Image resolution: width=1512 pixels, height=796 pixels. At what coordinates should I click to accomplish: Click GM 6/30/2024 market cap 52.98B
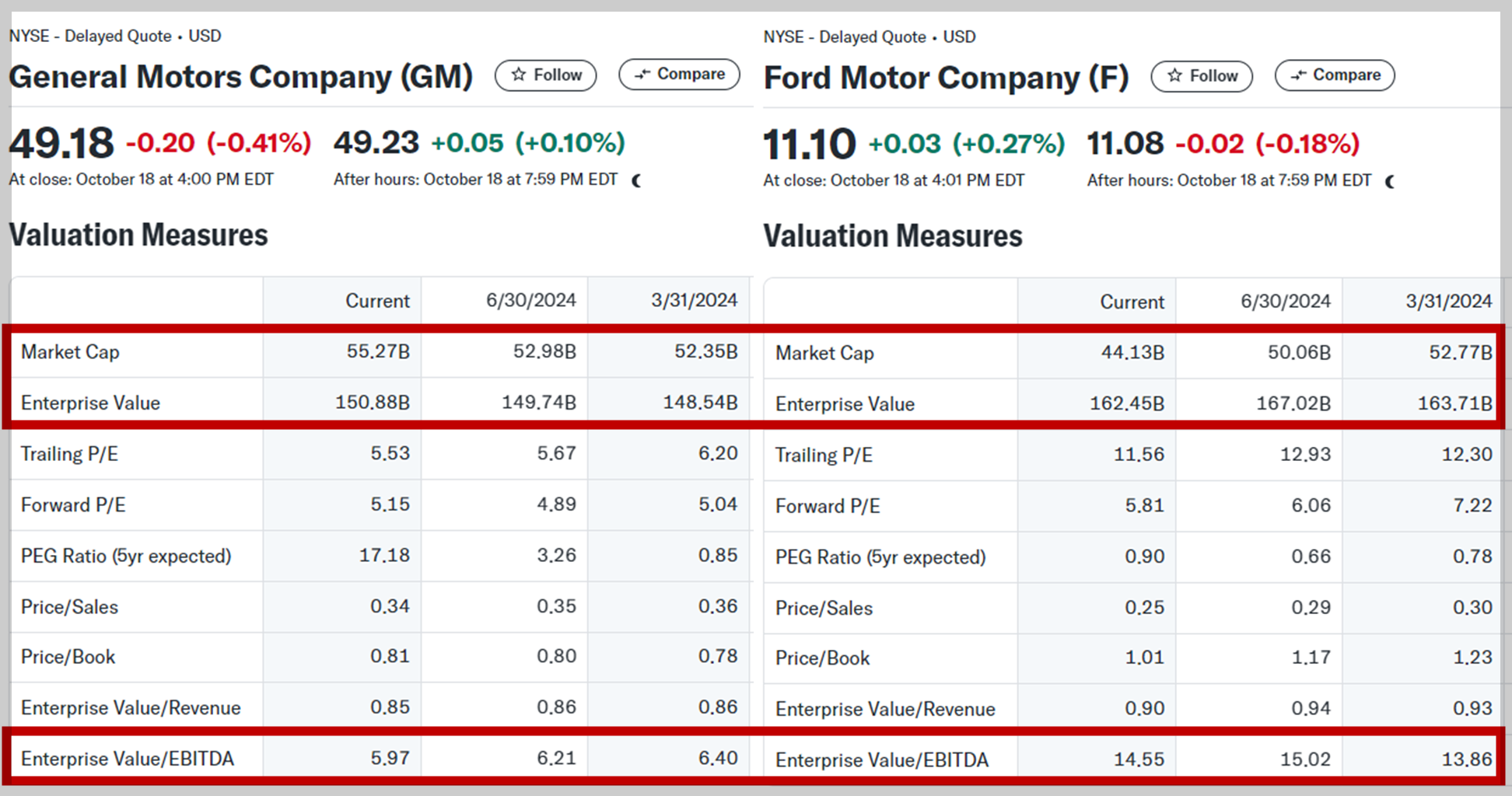point(544,351)
